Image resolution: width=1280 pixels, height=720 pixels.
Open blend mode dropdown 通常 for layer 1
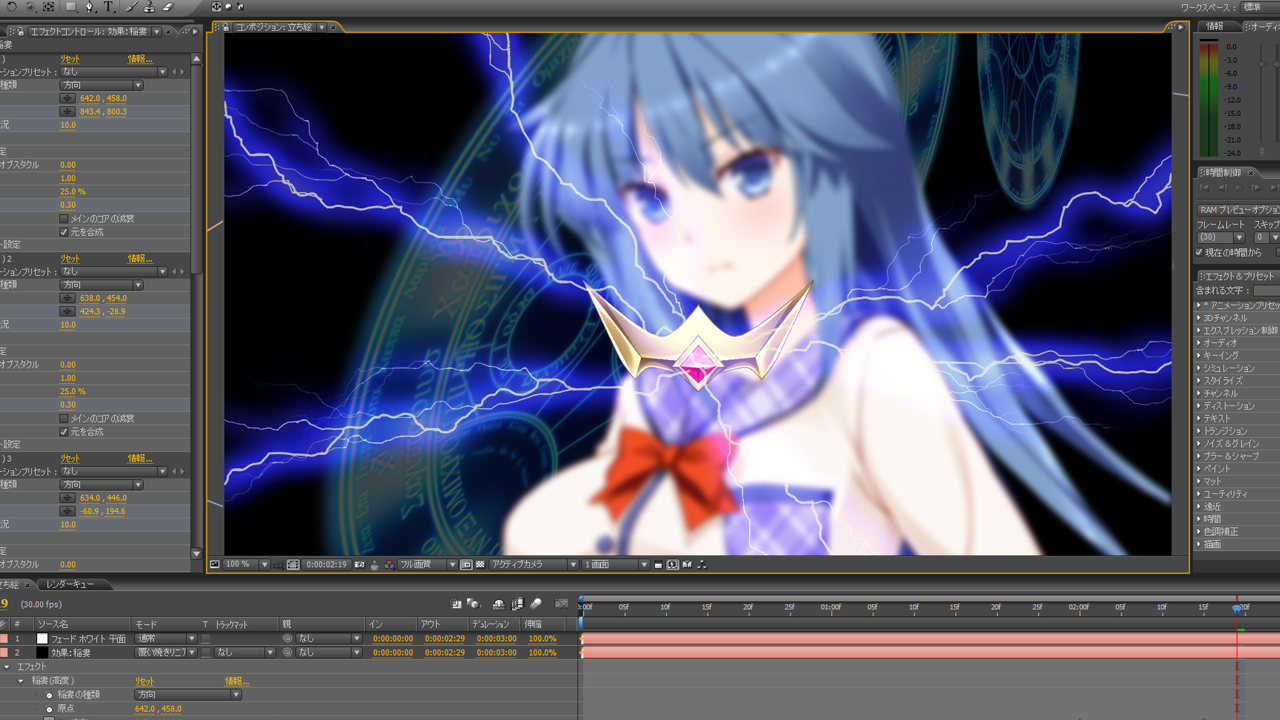coord(166,638)
